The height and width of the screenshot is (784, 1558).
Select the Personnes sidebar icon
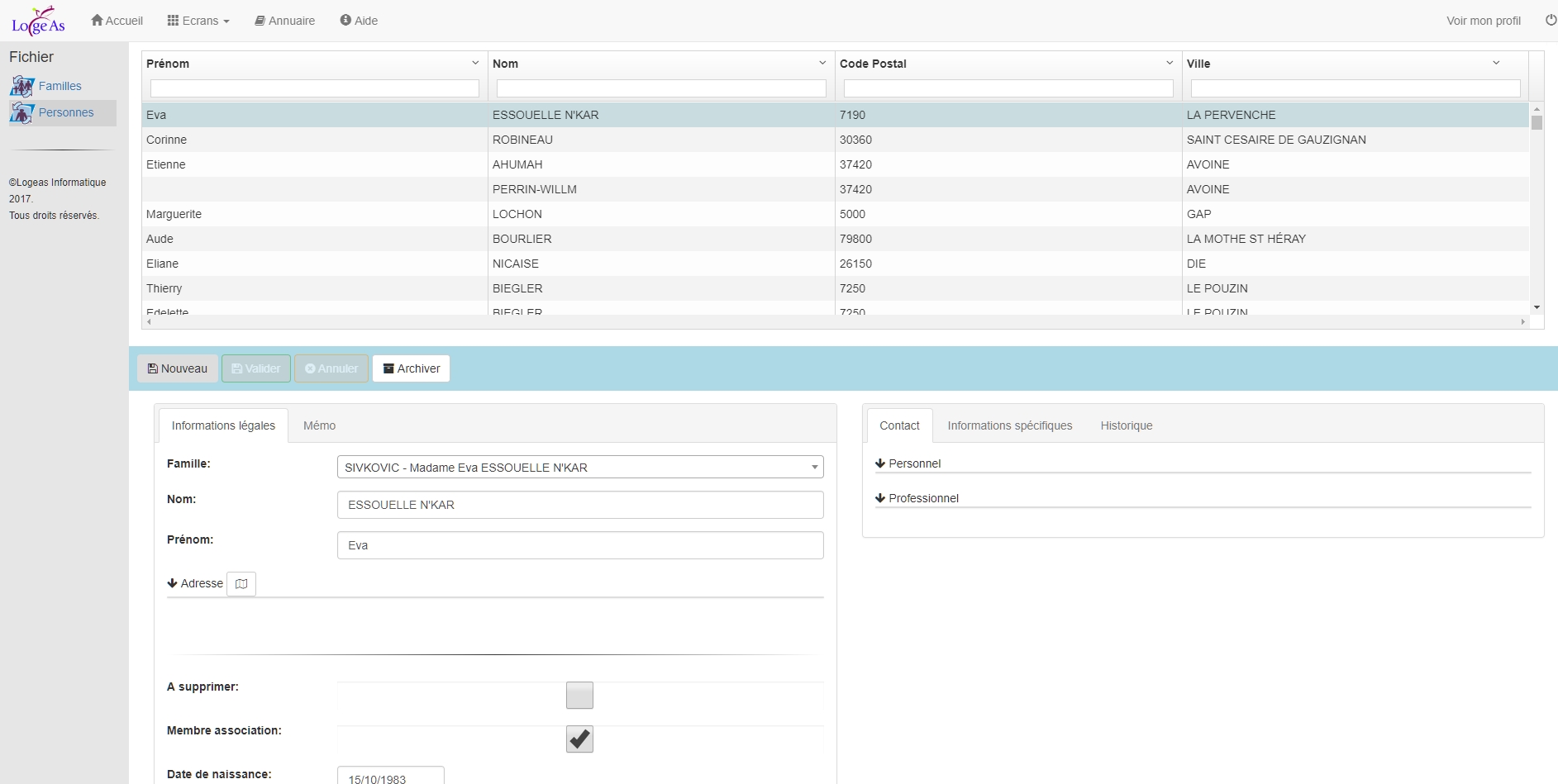click(x=22, y=113)
